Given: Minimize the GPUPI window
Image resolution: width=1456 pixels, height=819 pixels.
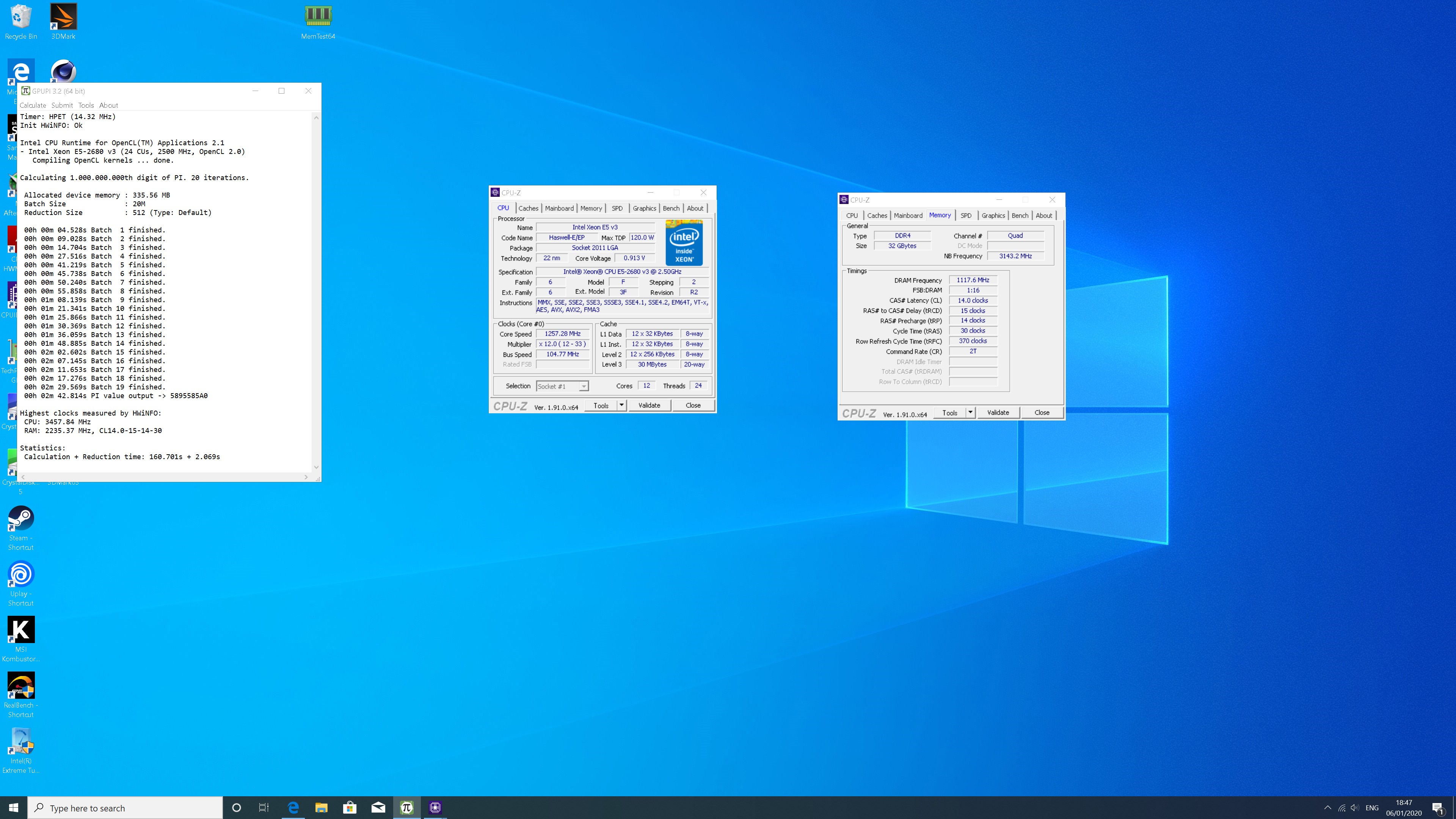Looking at the screenshot, I should tap(255, 91).
